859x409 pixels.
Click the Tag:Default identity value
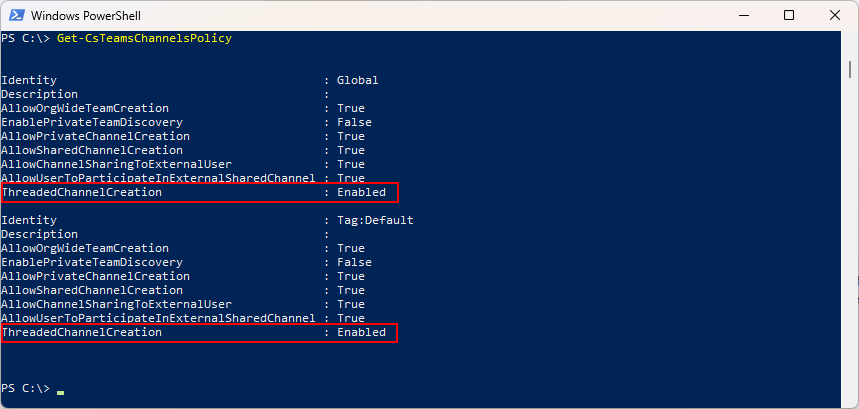click(x=375, y=221)
